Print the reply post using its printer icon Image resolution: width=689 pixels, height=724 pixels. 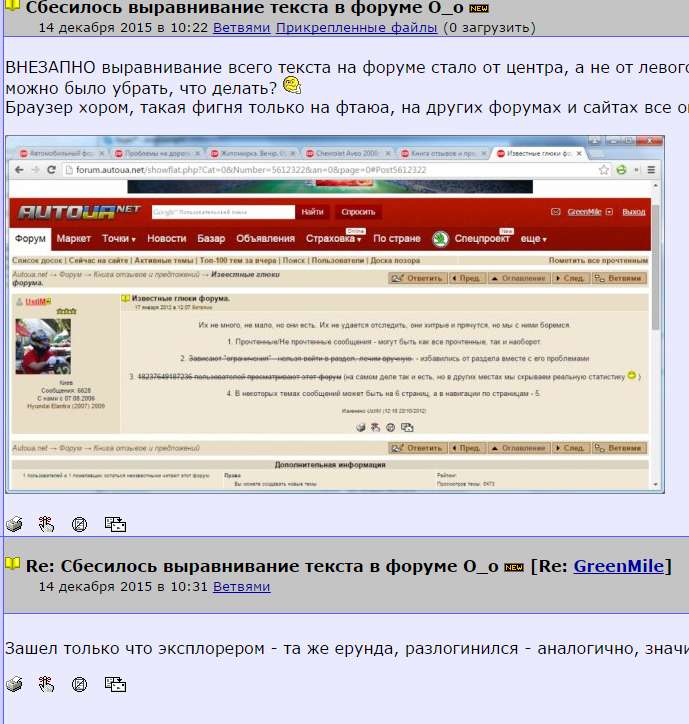coord(14,685)
